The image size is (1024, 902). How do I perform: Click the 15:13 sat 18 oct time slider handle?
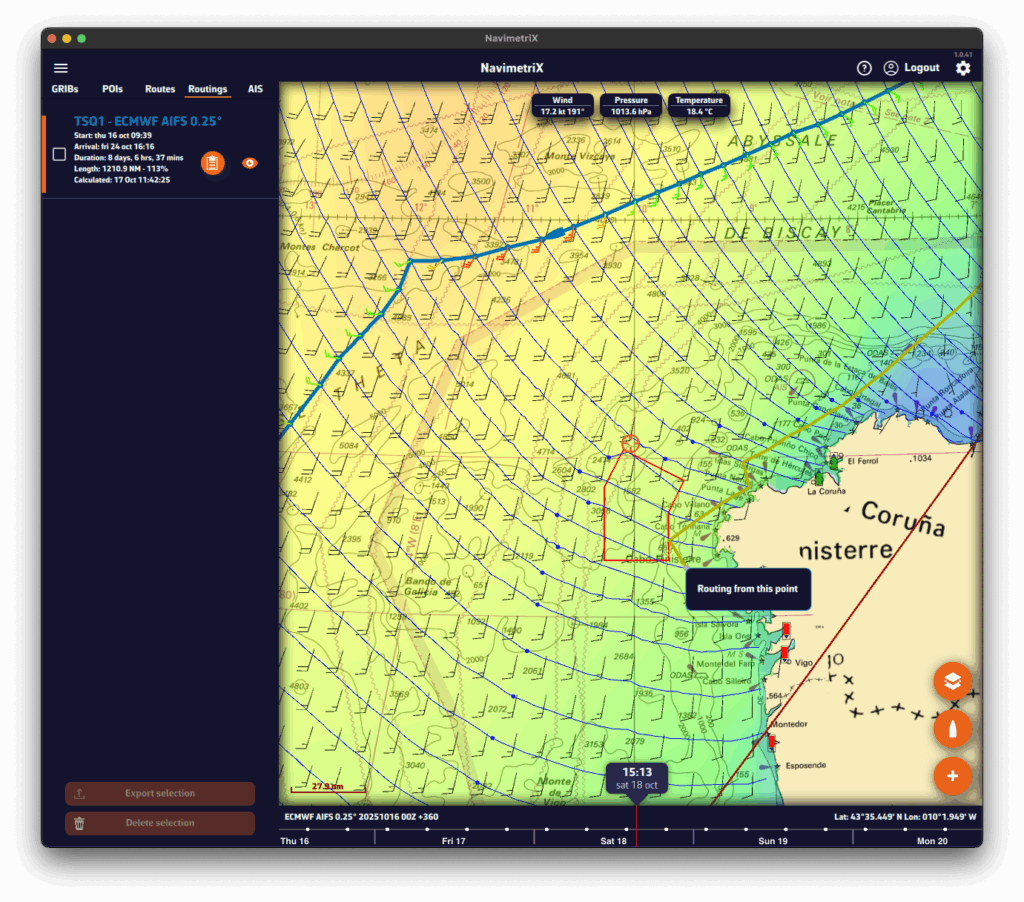pyautogui.click(x=636, y=778)
